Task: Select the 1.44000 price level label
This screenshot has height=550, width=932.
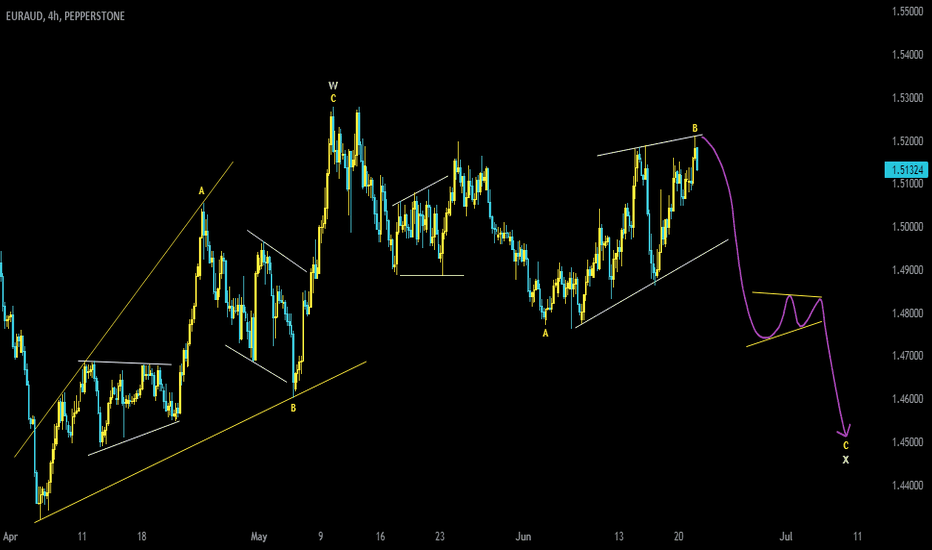Action: 907,486
